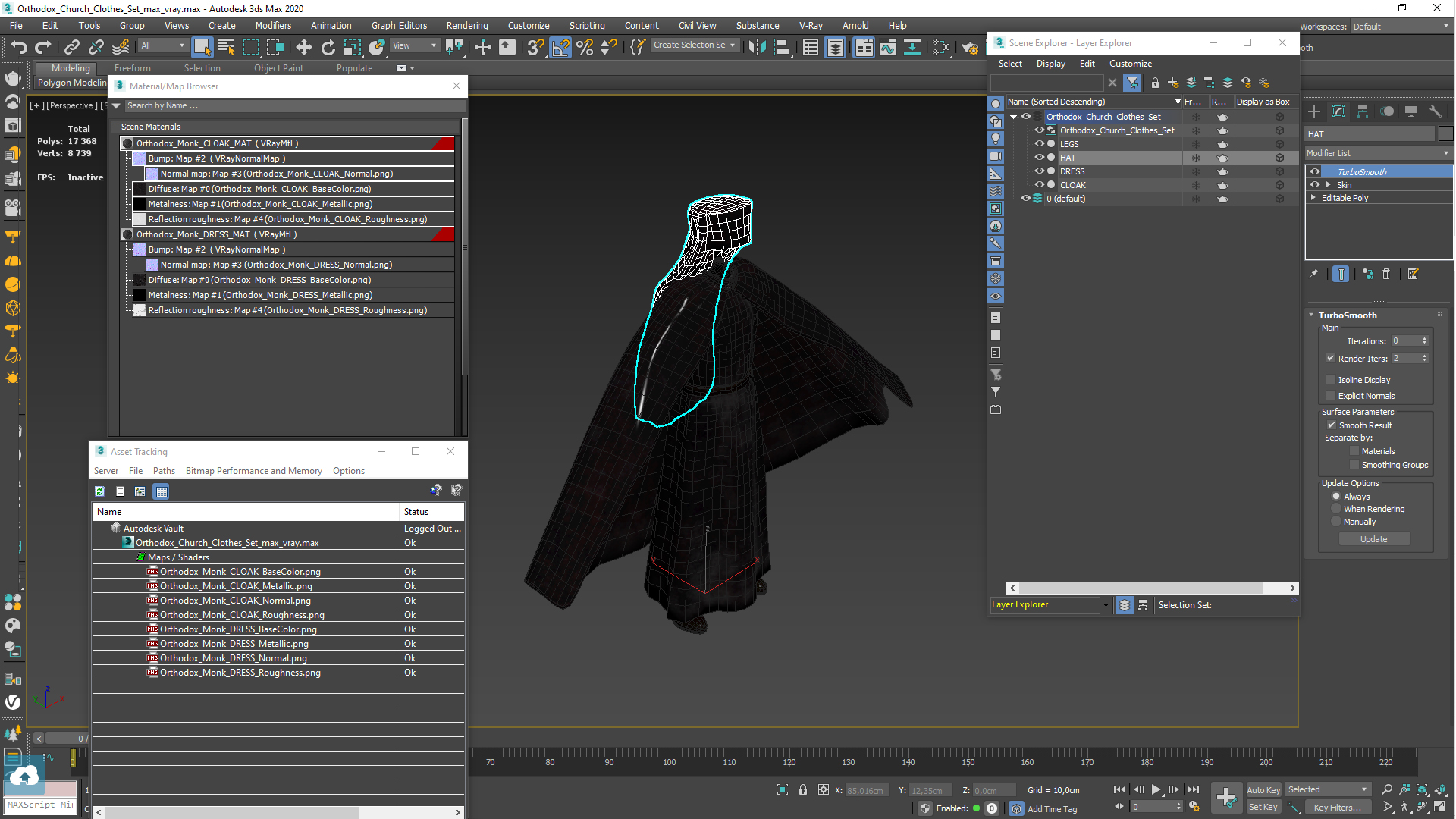1456x819 pixels.
Task: Open the Key Filters dialog
Action: pyautogui.click(x=1337, y=808)
